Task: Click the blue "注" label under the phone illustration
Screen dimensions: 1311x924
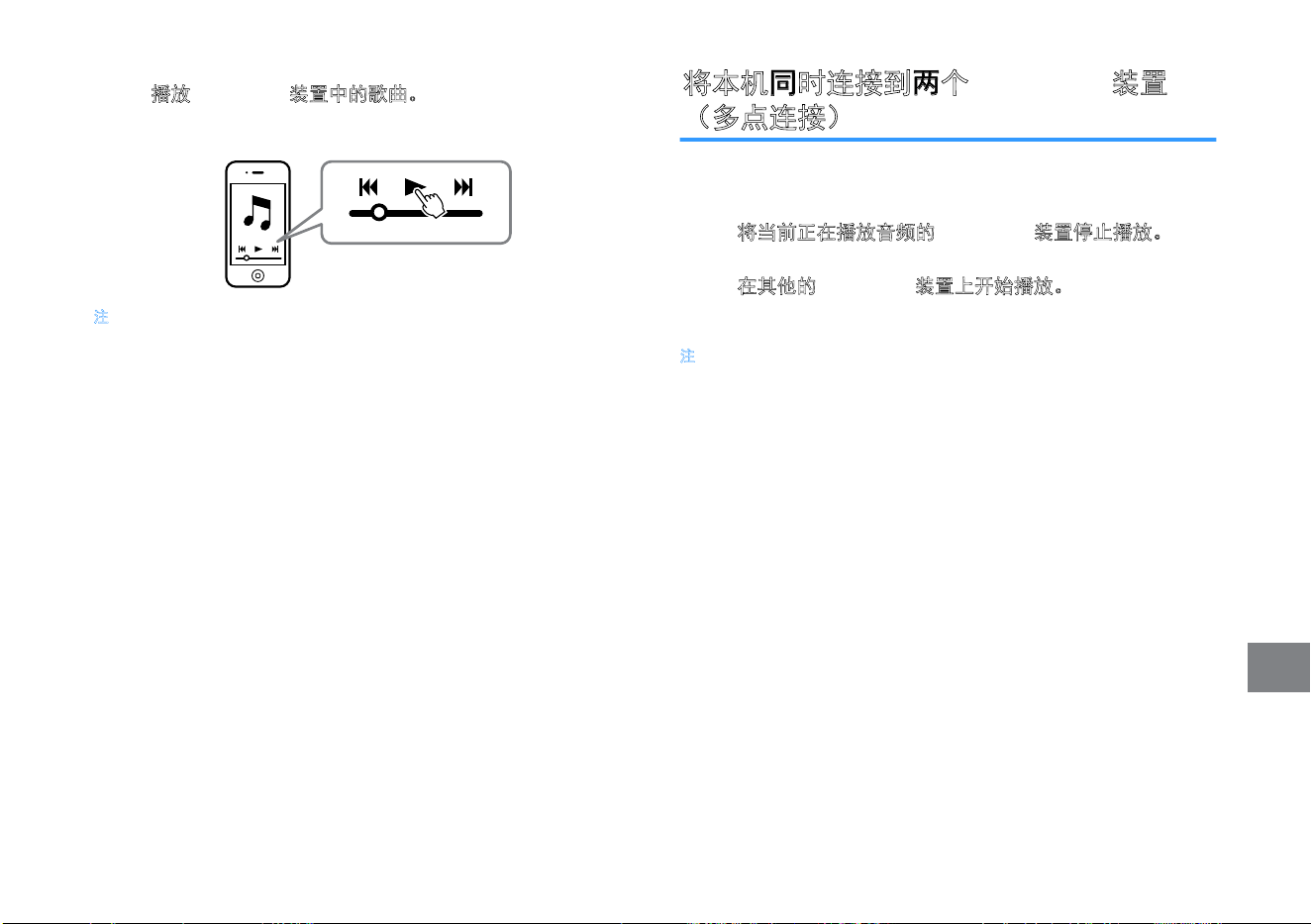Action: [101, 317]
